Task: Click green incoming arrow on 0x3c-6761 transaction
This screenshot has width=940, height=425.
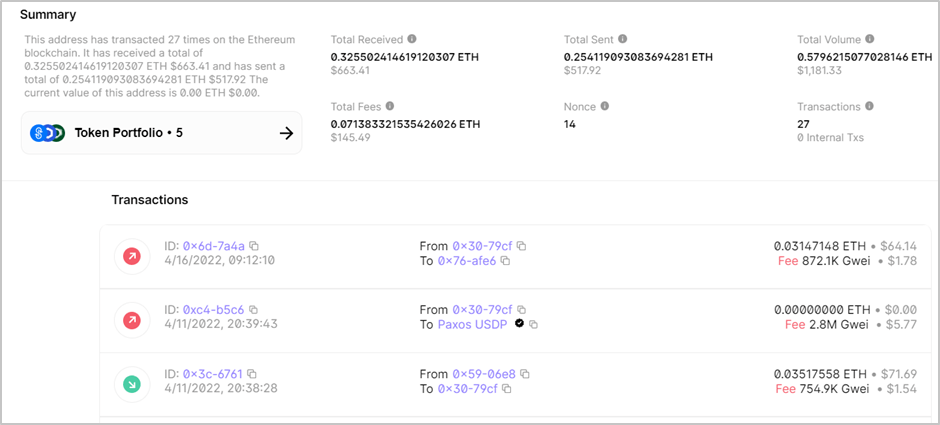Action: tap(132, 382)
